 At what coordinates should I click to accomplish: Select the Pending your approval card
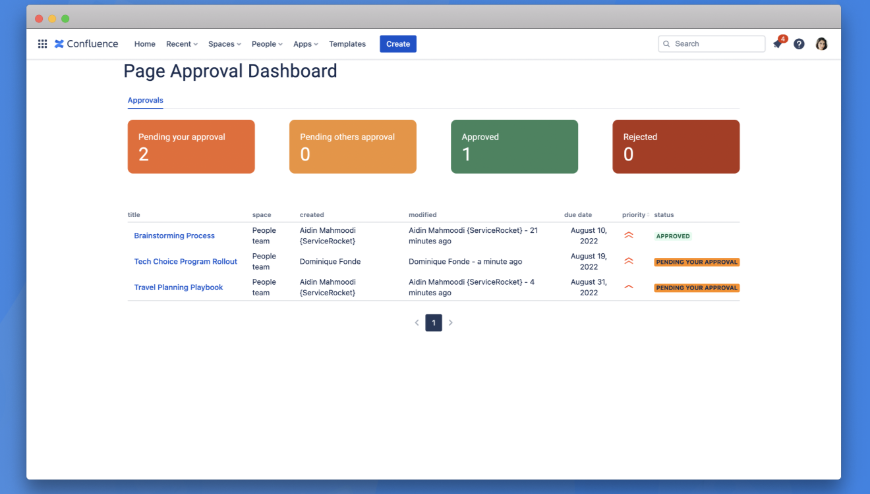191,147
